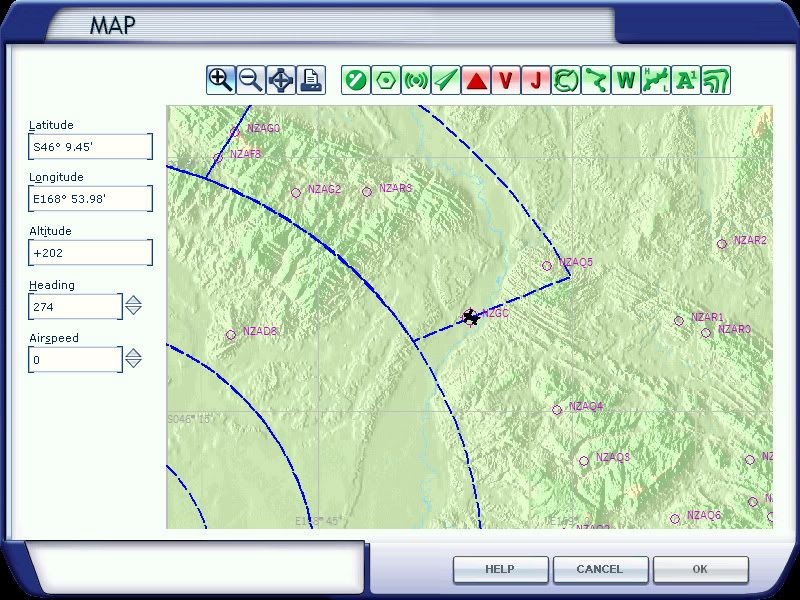Screen dimensions: 800x600
Task: Decrease airspeed with down arrow
Action: (x=133, y=363)
